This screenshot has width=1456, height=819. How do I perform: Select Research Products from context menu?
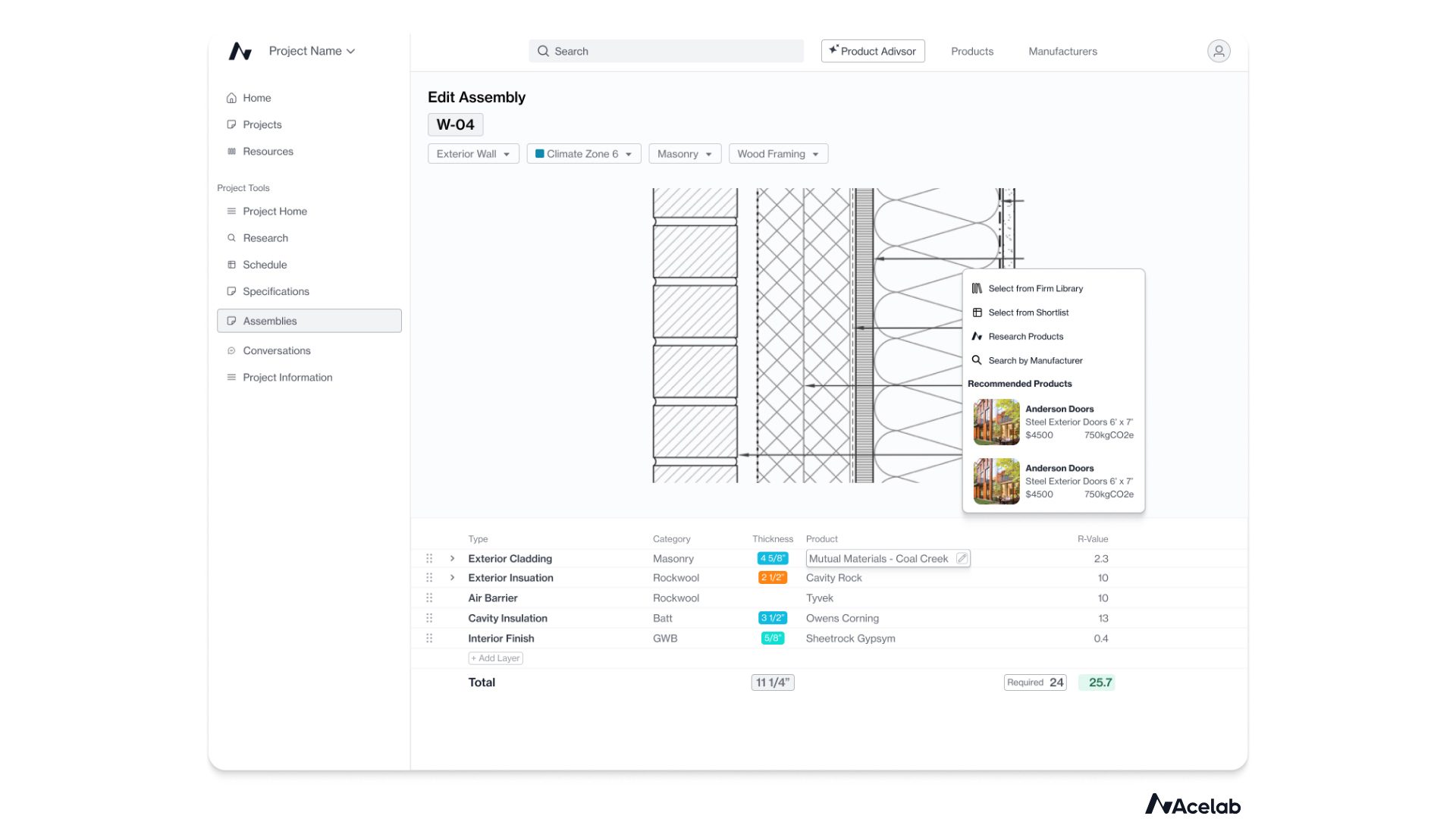tap(1025, 336)
